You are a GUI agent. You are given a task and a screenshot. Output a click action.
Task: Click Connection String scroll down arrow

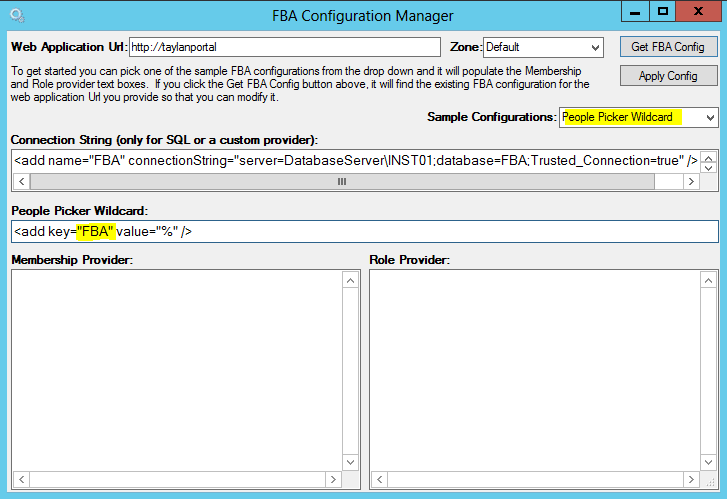pos(708,168)
